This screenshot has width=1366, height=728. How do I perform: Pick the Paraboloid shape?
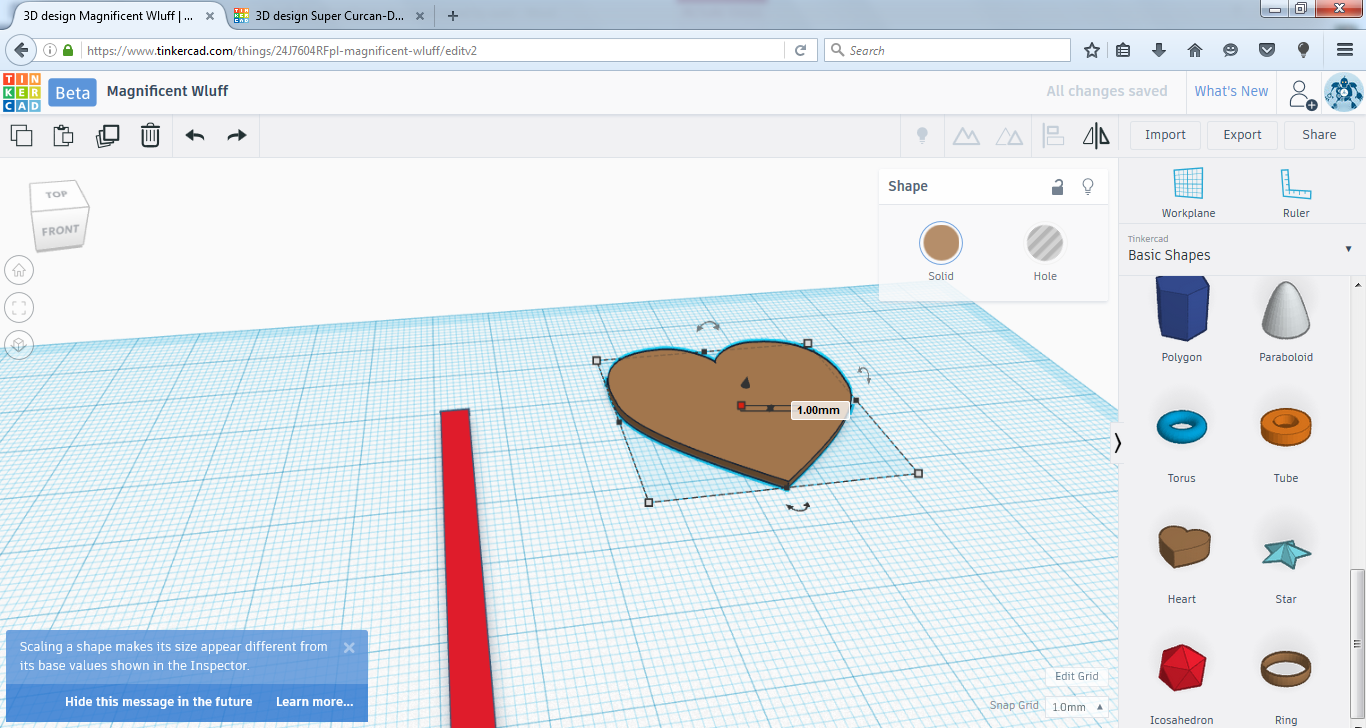1286,320
